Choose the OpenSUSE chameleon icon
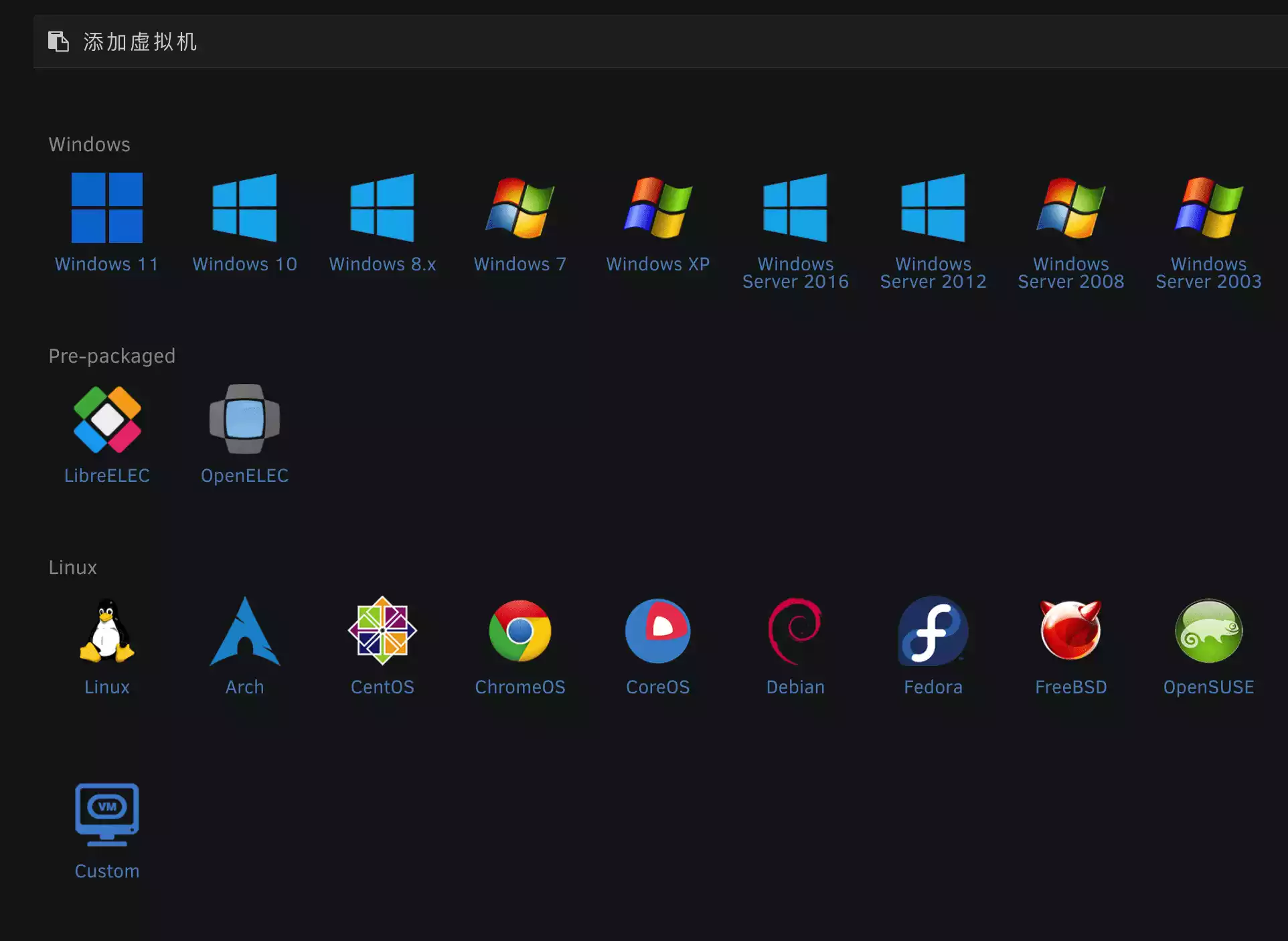The image size is (1288, 941). tap(1208, 630)
